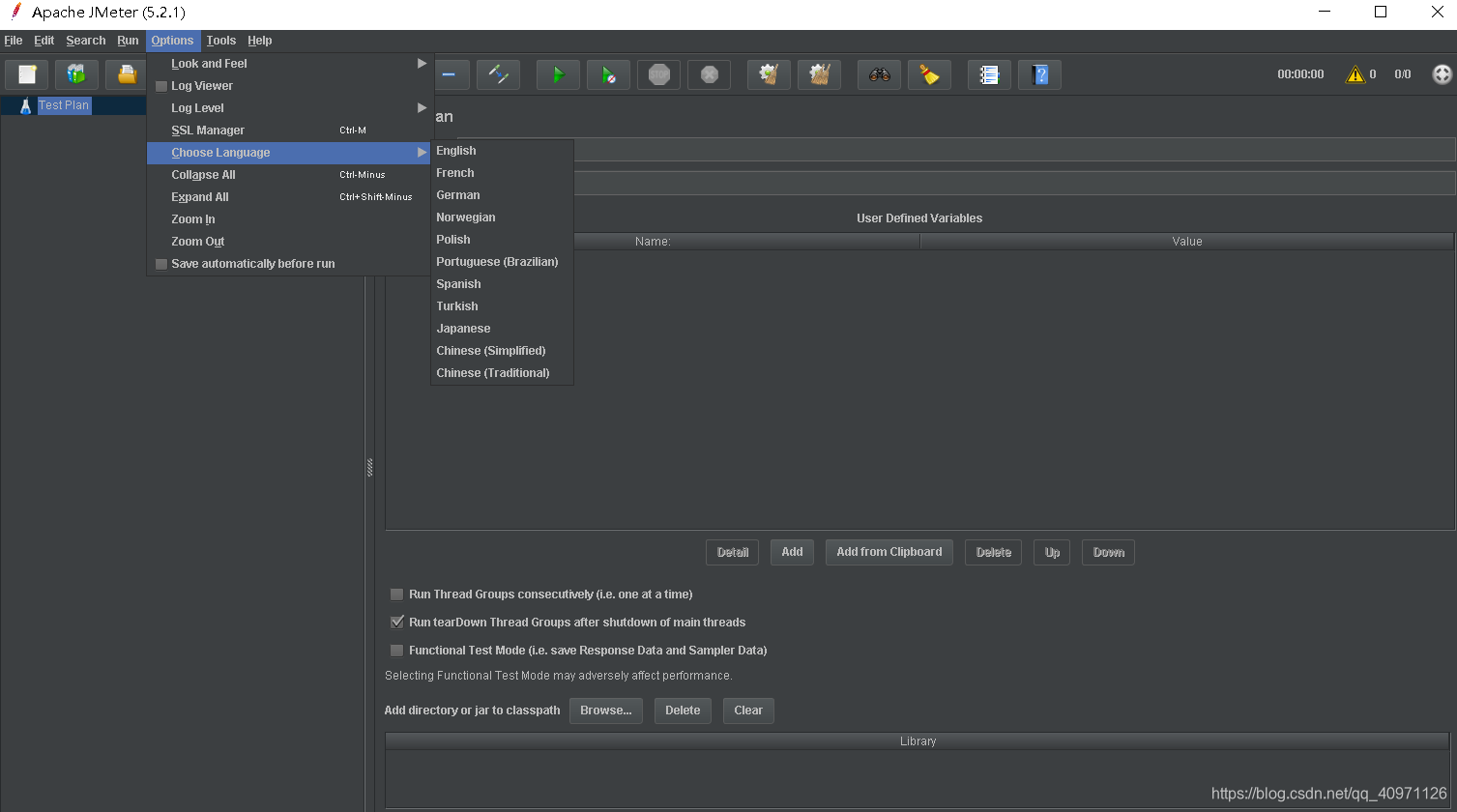
Task: Open the Templates icon in toolbar
Action: (x=76, y=74)
